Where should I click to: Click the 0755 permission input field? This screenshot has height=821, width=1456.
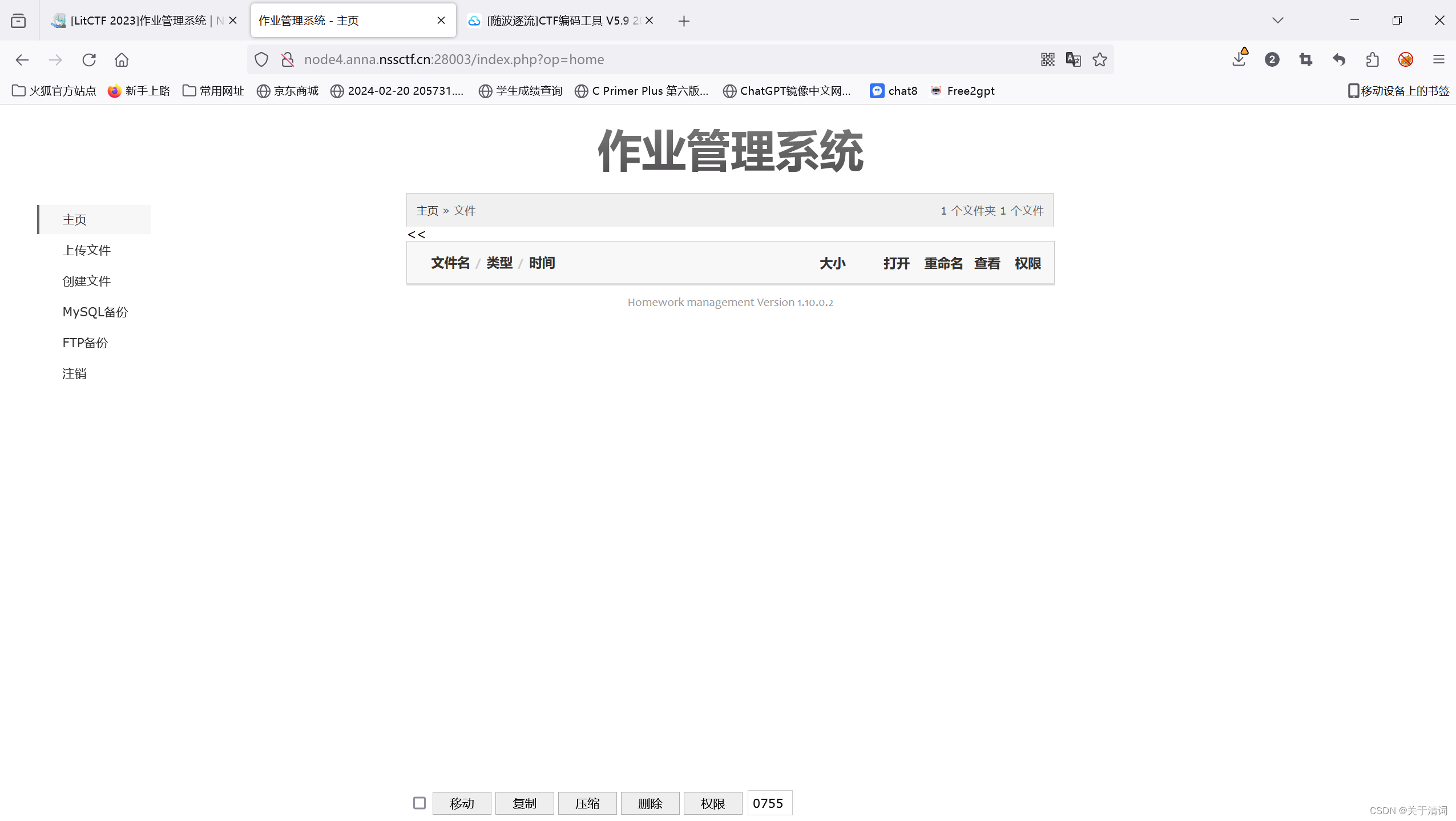[769, 803]
